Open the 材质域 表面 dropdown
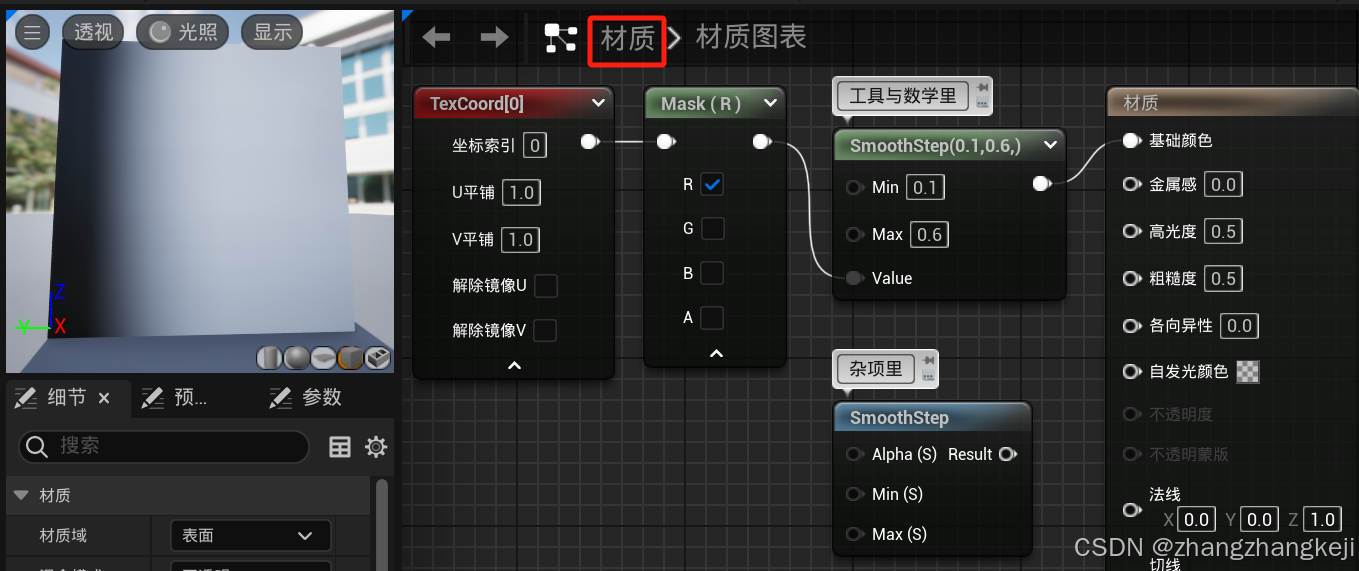 [250, 535]
